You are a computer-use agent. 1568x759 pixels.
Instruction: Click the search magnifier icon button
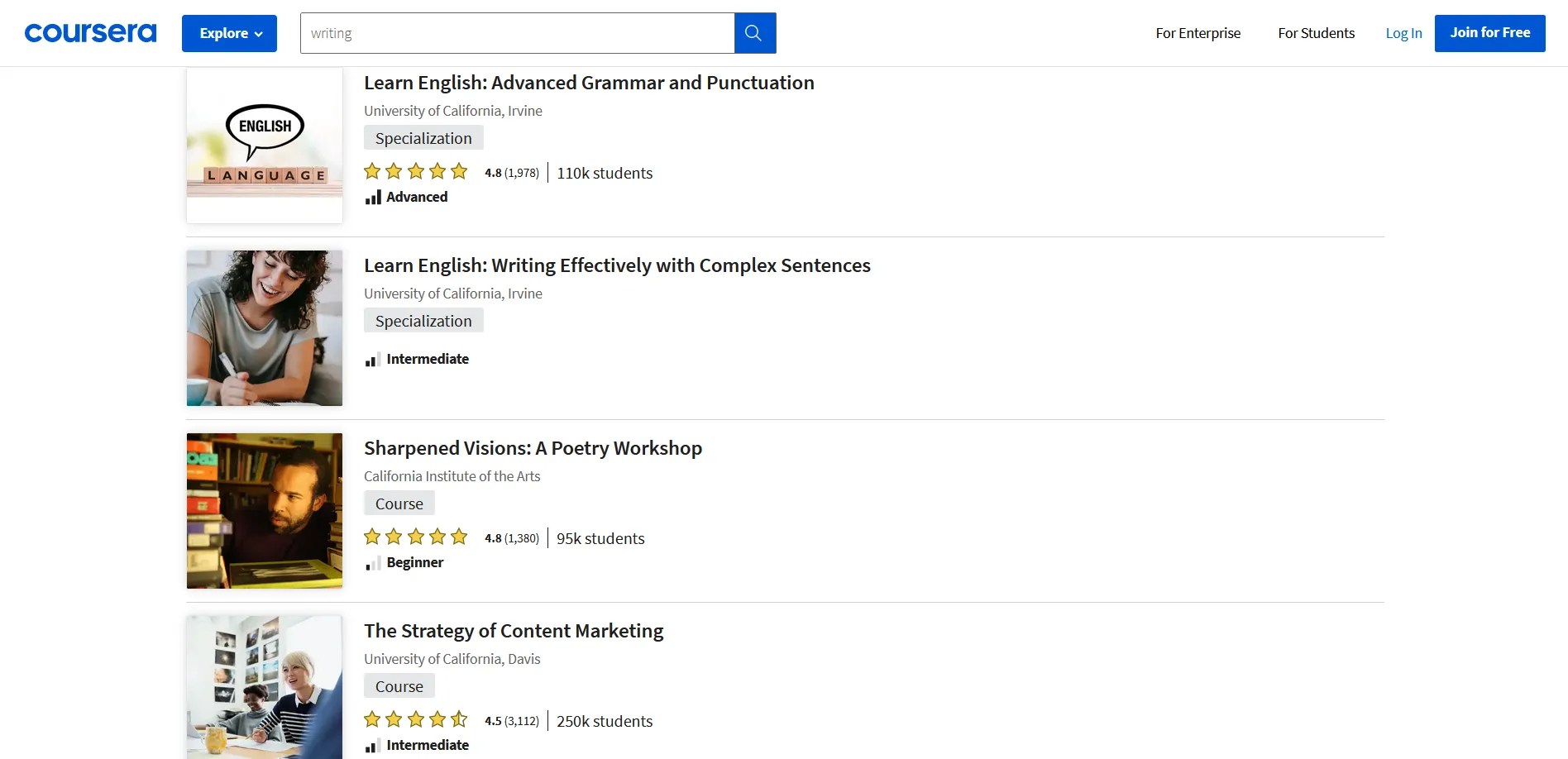point(754,33)
